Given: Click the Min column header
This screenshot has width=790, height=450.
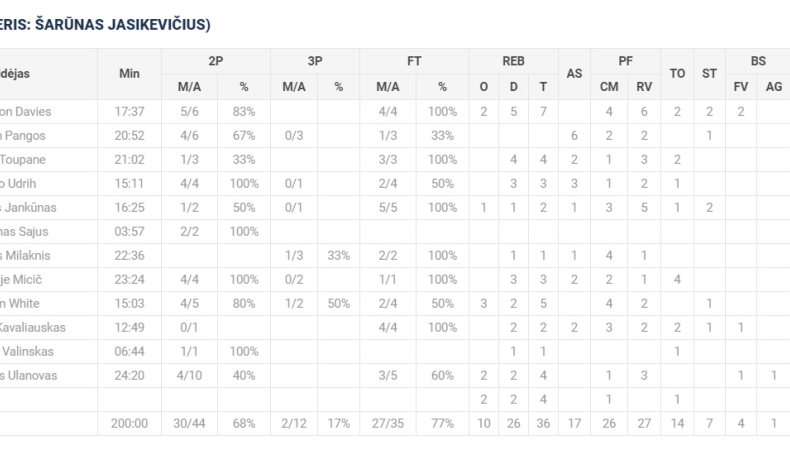Looking at the screenshot, I should point(128,73).
